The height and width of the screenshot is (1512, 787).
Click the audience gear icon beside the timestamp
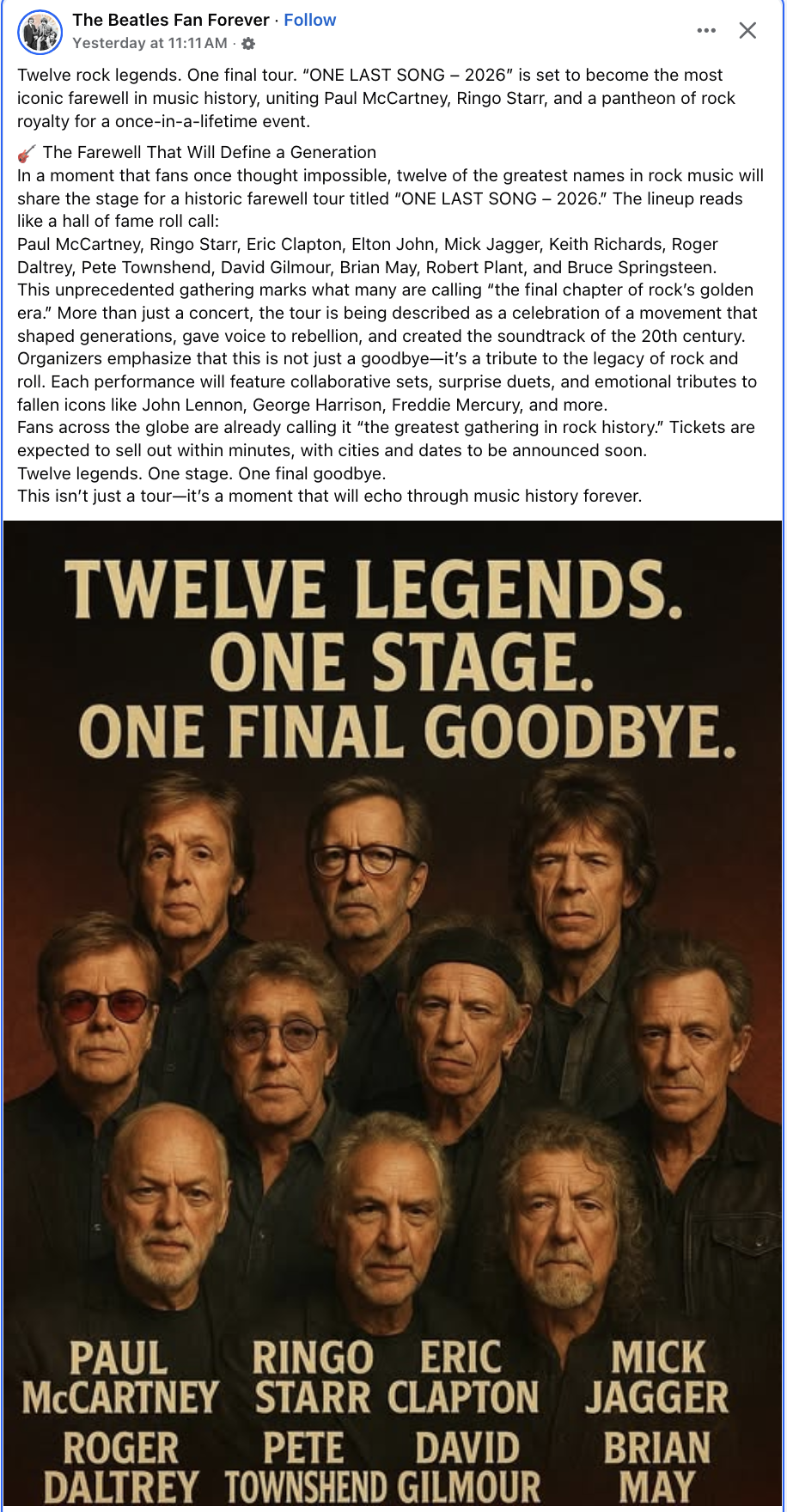(x=248, y=44)
